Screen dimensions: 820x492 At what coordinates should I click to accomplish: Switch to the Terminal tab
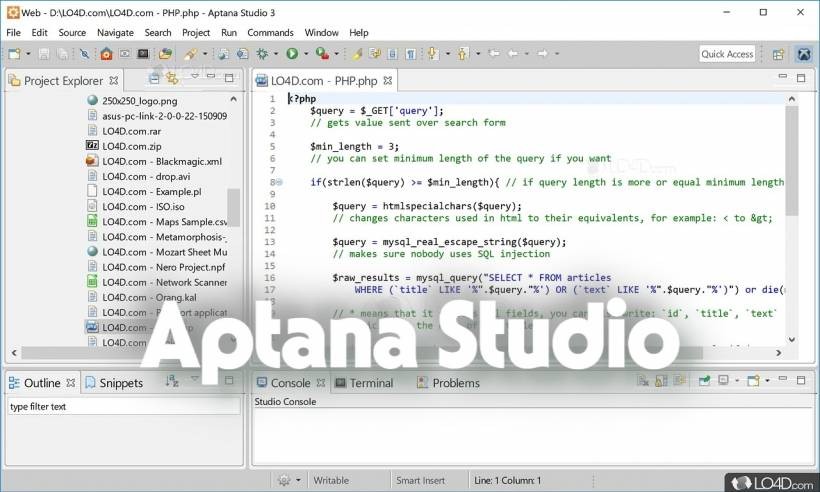pyautogui.click(x=364, y=383)
